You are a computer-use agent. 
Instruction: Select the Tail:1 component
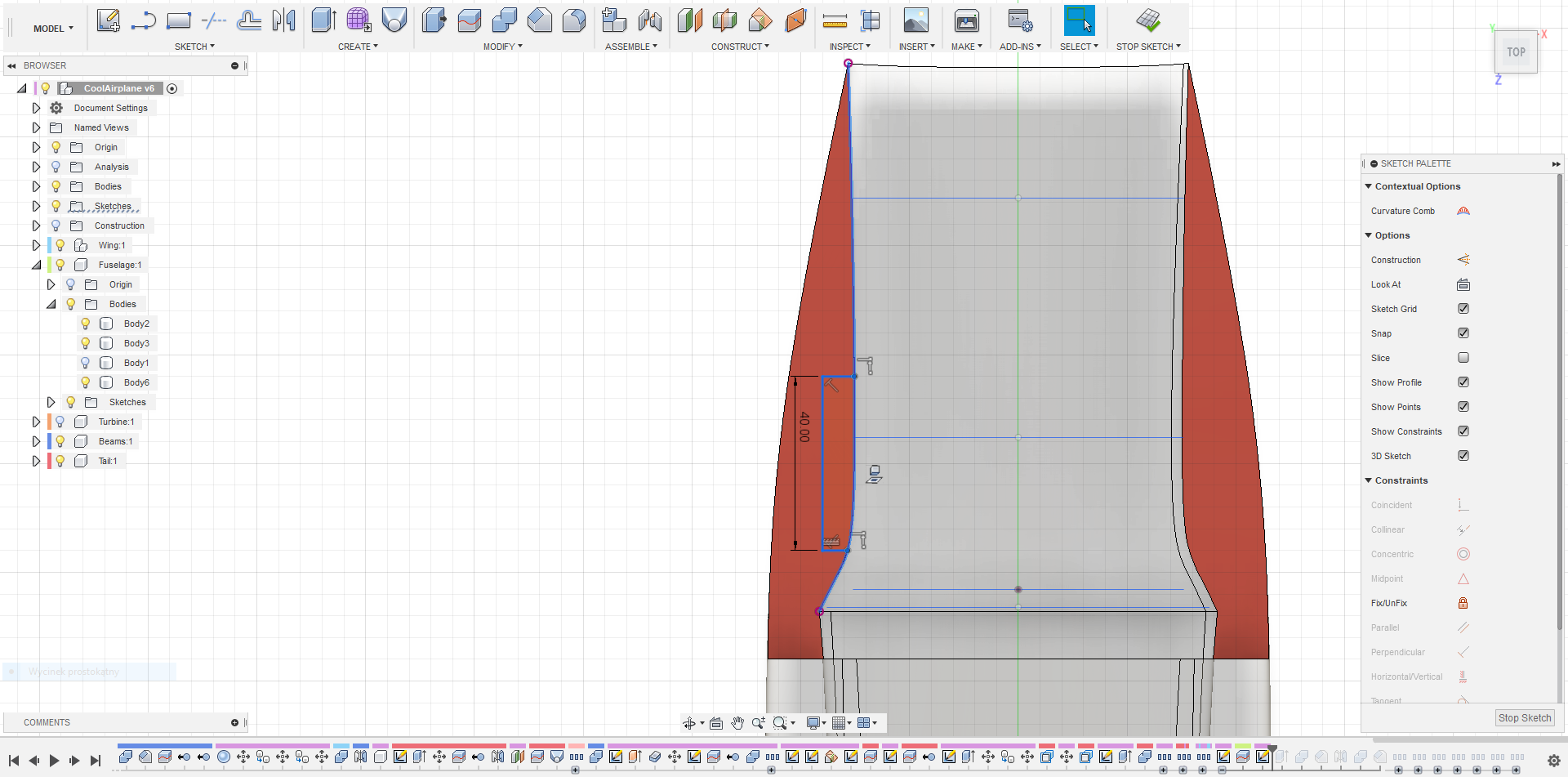click(107, 461)
